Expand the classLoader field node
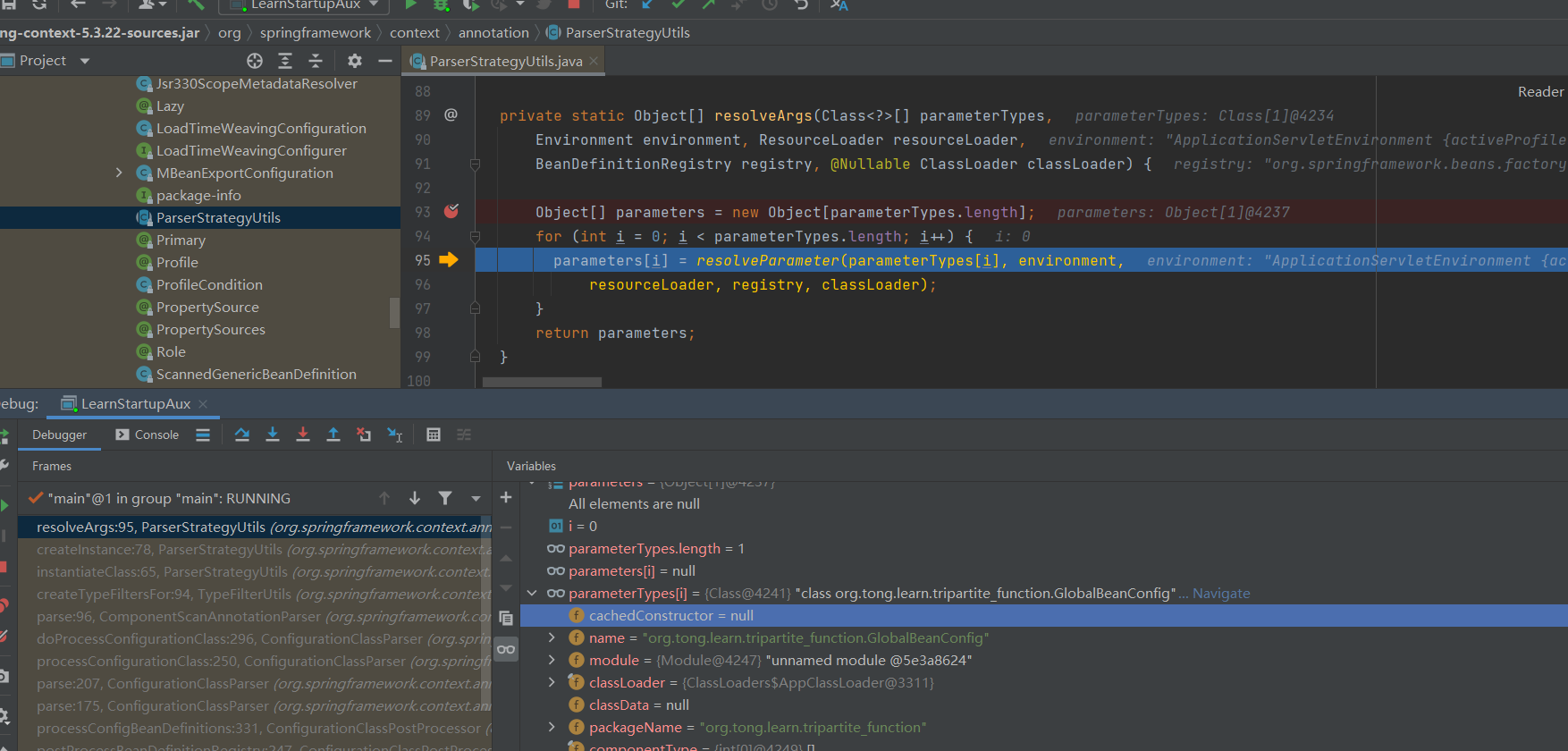 552,682
